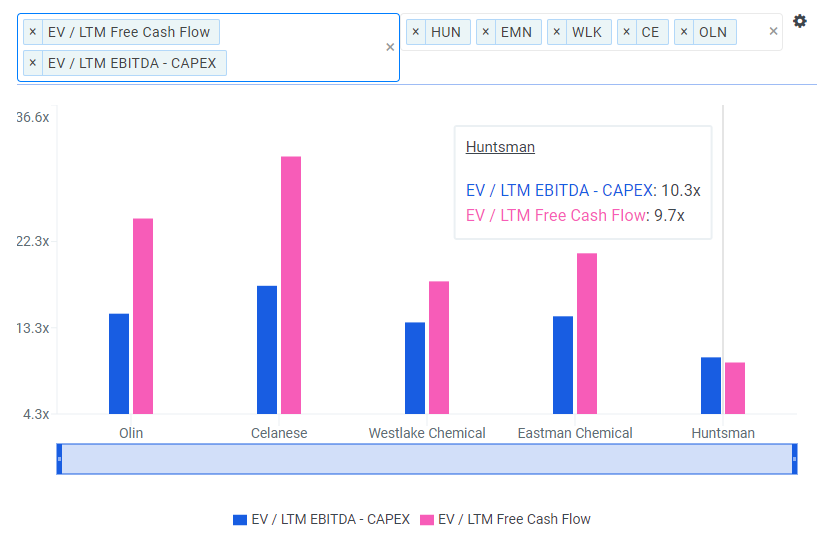825x536 pixels.
Task: Select Eastman Chemical blue bar
Action: 563,365
